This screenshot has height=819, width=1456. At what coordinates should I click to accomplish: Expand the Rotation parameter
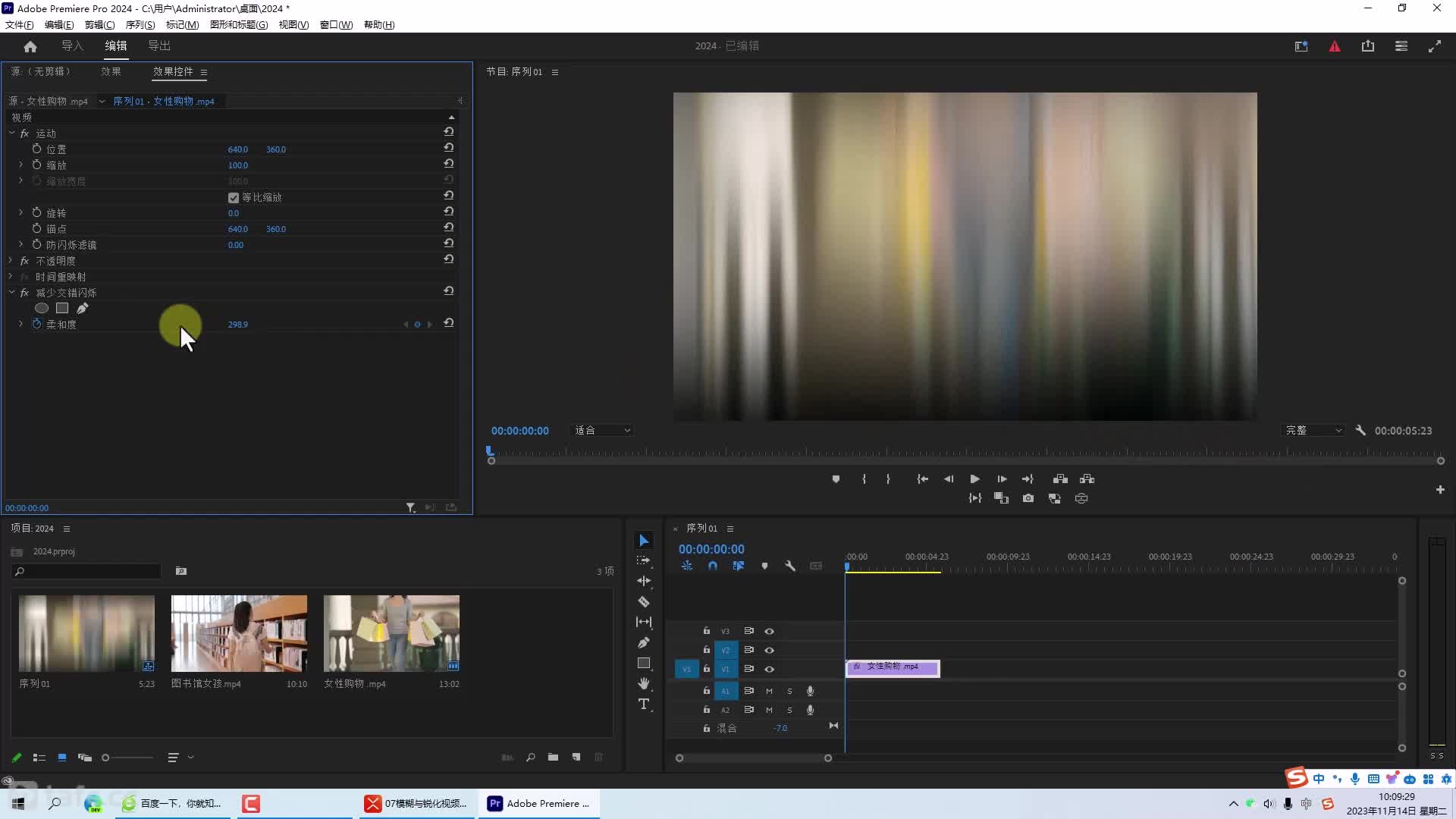coord(20,212)
